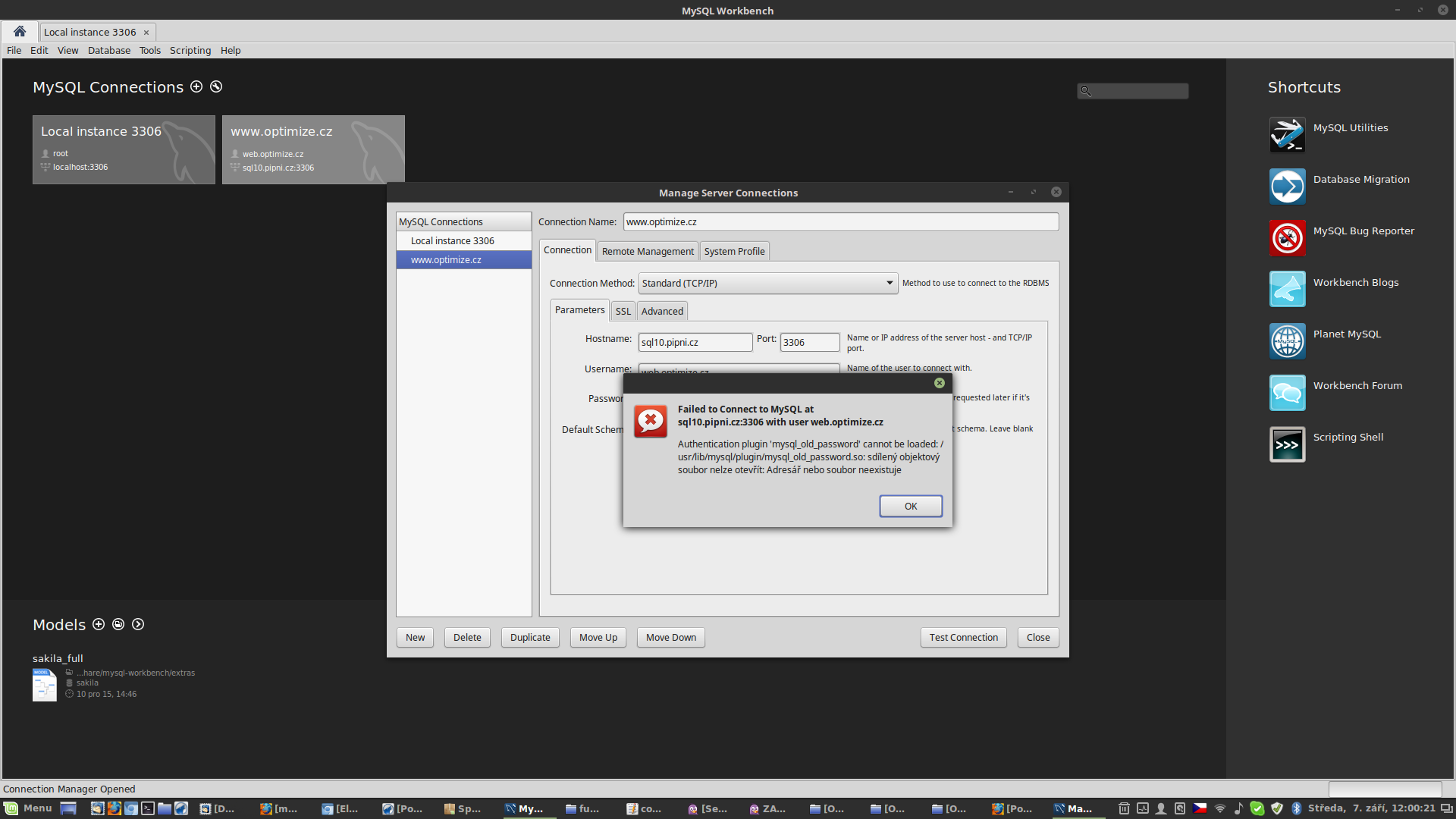
Task: Click OK in the error dialog
Action: click(x=911, y=506)
